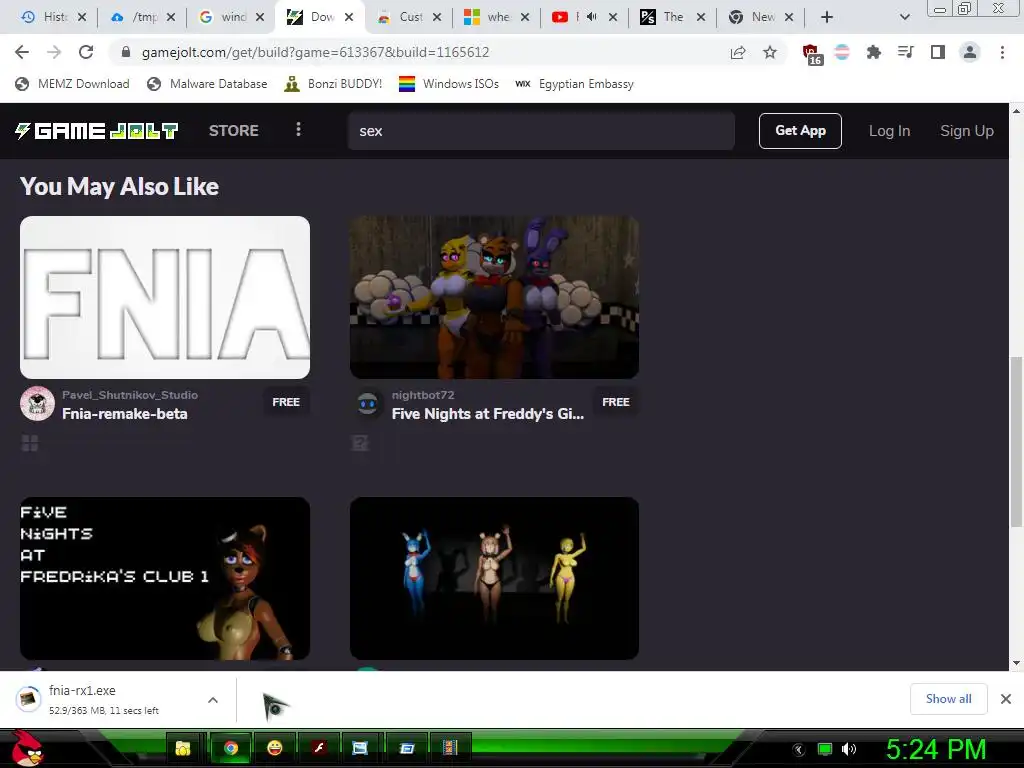Open the smiley face taskbar app
This screenshot has height=768, width=1024.
click(275, 748)
